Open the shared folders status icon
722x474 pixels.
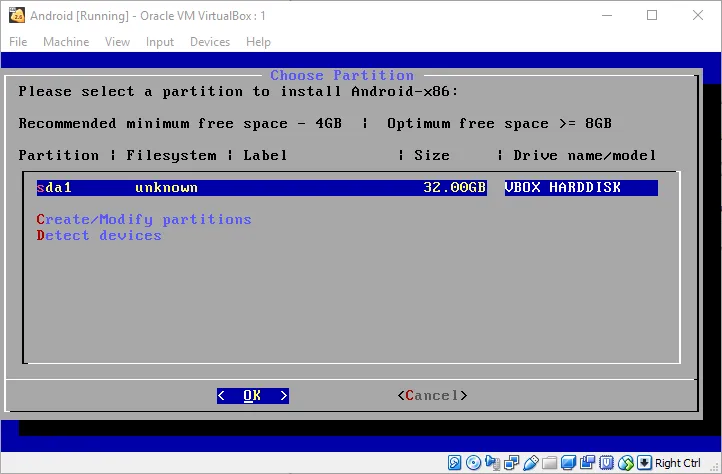coord(549,463)
